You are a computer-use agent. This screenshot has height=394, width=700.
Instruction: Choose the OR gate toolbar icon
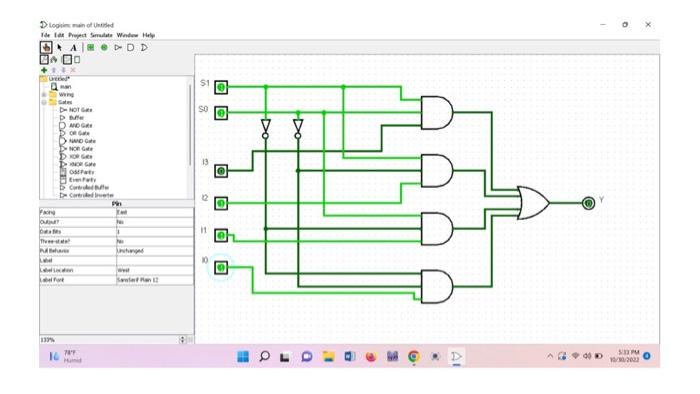144,47
